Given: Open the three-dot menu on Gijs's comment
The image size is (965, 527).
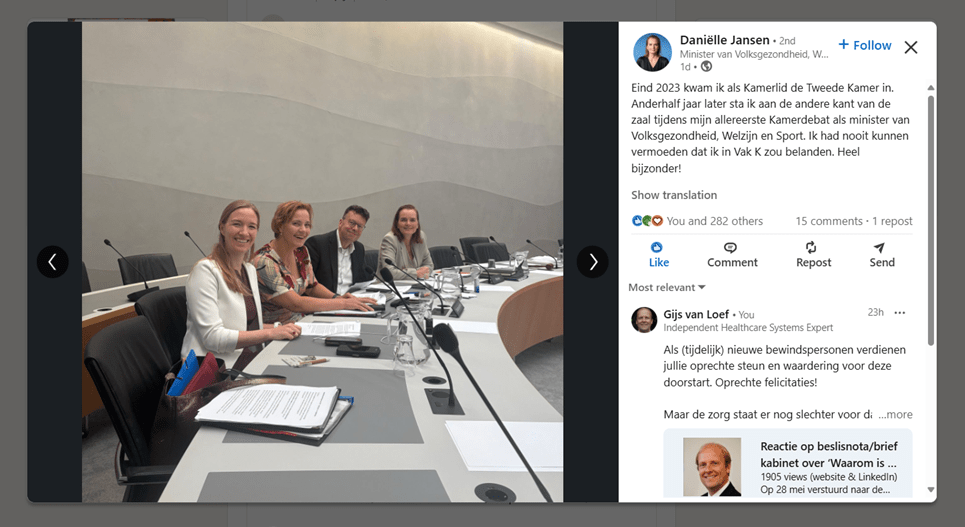Looking at the screenshot, I should pyautogui.click(x=900, y=313).
